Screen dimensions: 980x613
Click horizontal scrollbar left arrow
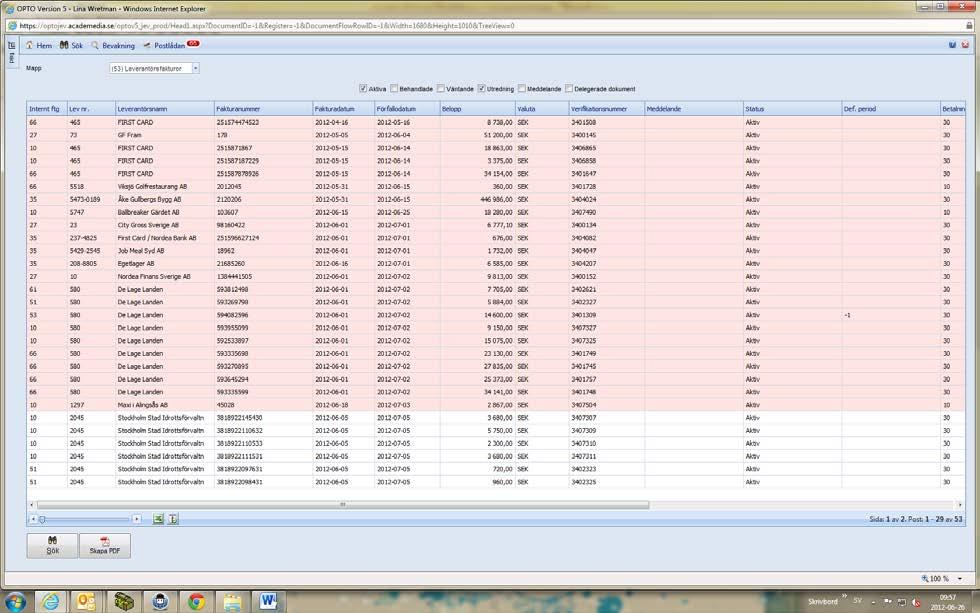(x=32, y=505)
